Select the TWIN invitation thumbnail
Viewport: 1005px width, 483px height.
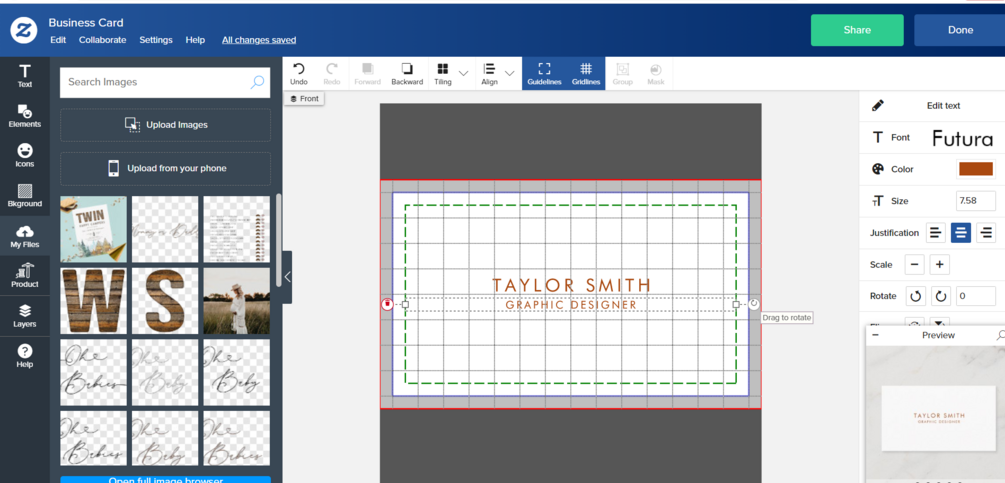(x=93, y=229)
